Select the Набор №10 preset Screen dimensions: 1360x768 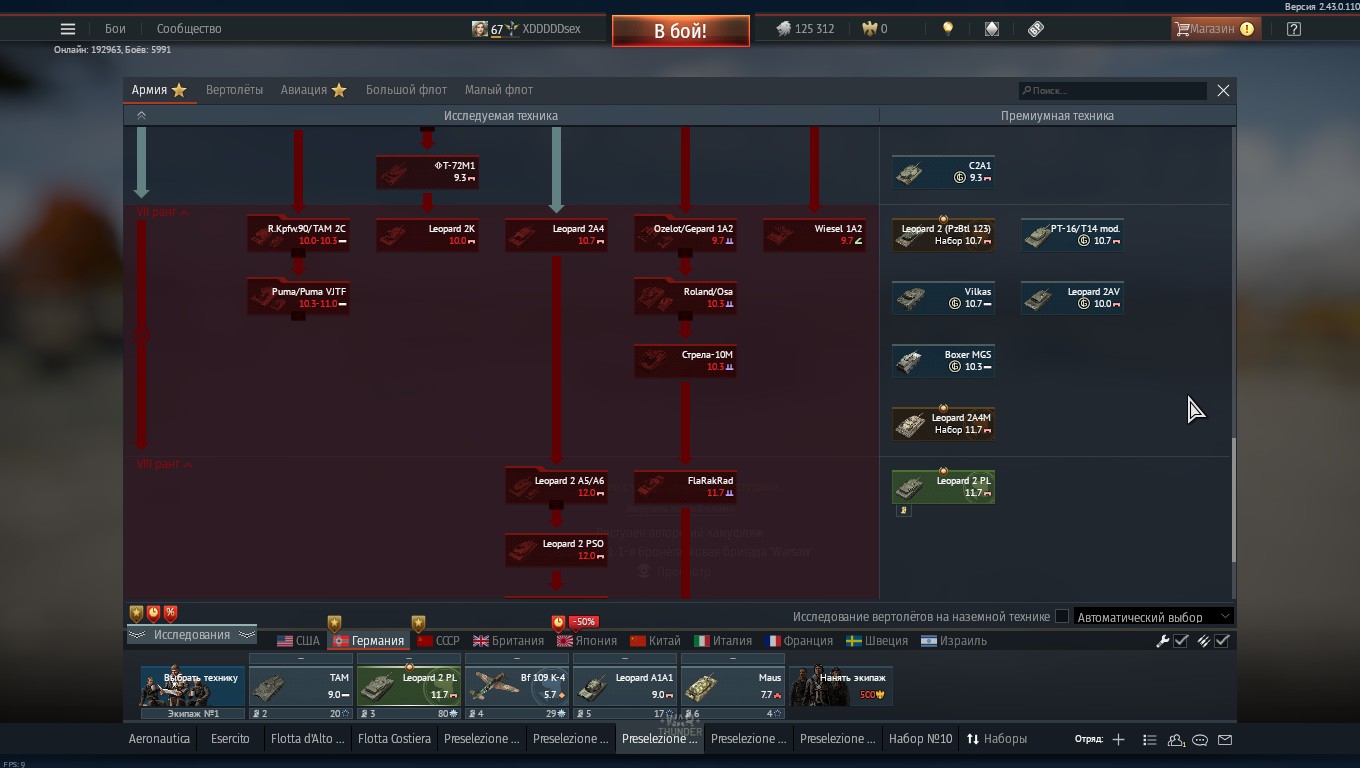click(920, 739)
